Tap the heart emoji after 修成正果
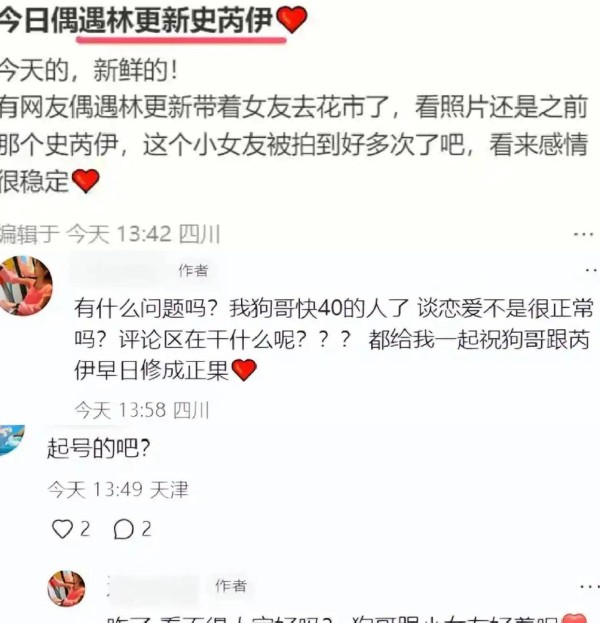 [244, 370]
